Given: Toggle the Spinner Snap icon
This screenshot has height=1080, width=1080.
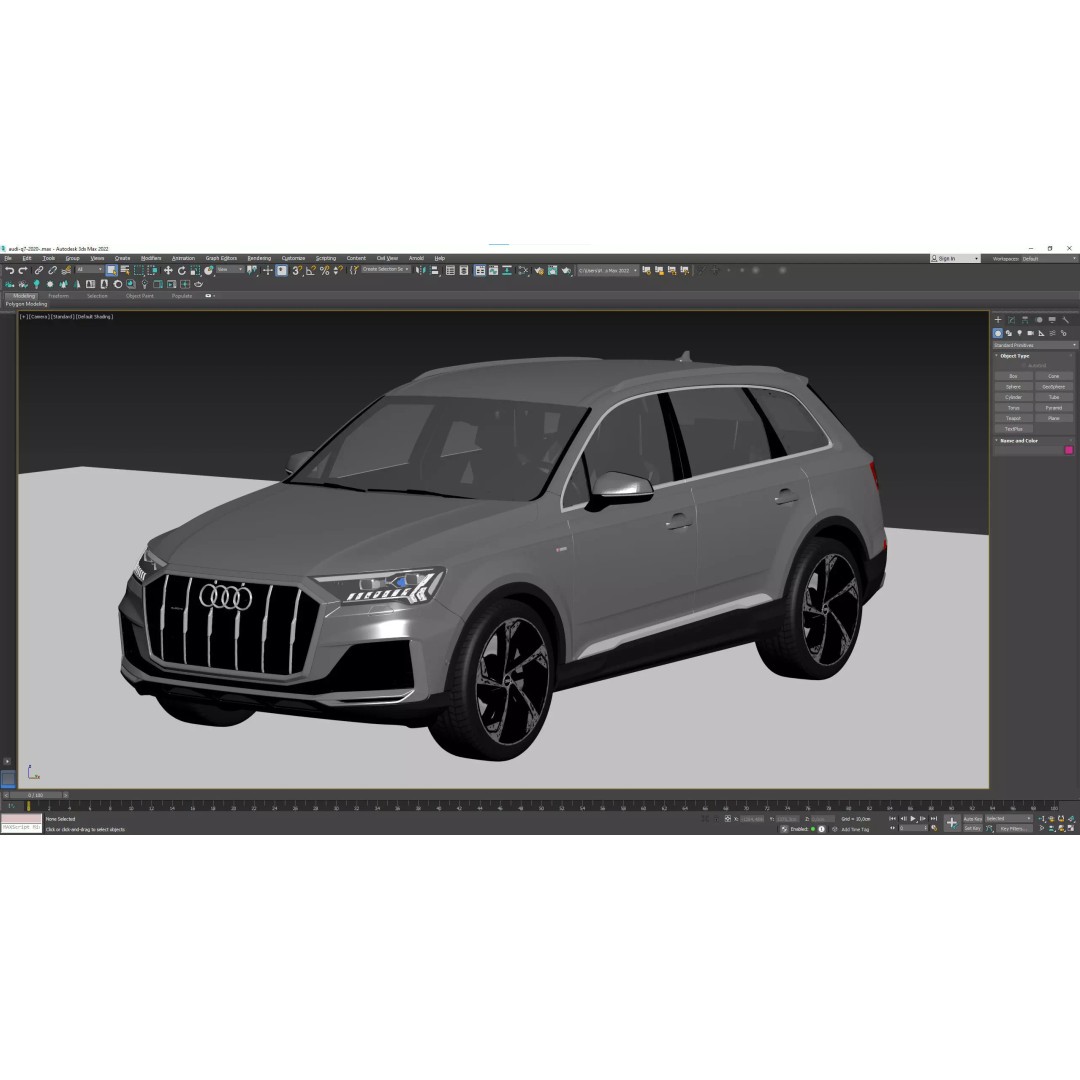Looking at the screenshot, I should tap(338, 271).
